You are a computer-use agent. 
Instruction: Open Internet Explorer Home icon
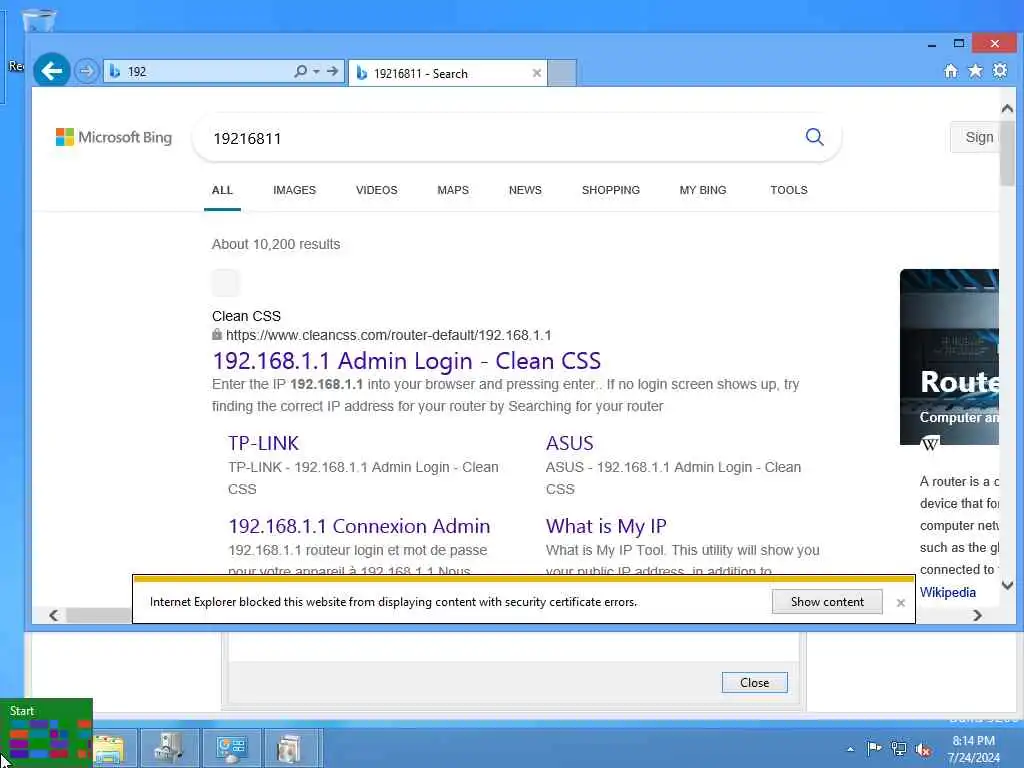(x=951, y=71)
